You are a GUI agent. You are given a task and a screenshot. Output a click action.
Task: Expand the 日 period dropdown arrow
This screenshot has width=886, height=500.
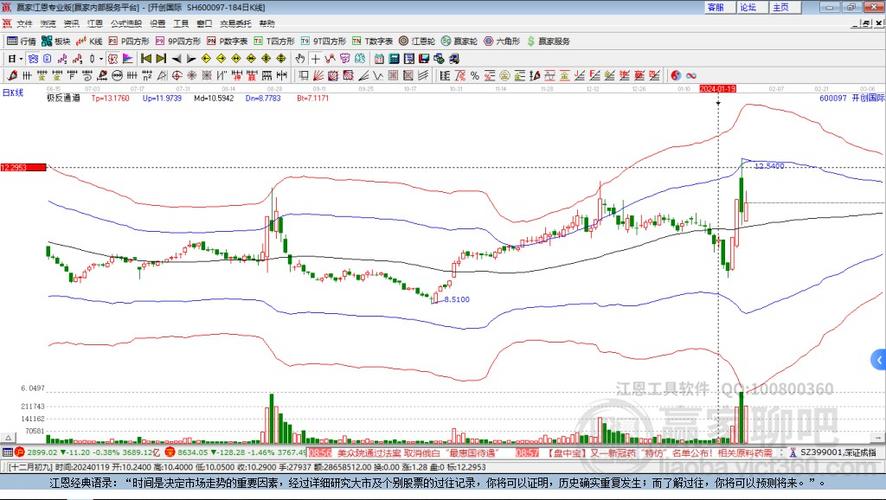pyautogui.click(x=23, y=59)
